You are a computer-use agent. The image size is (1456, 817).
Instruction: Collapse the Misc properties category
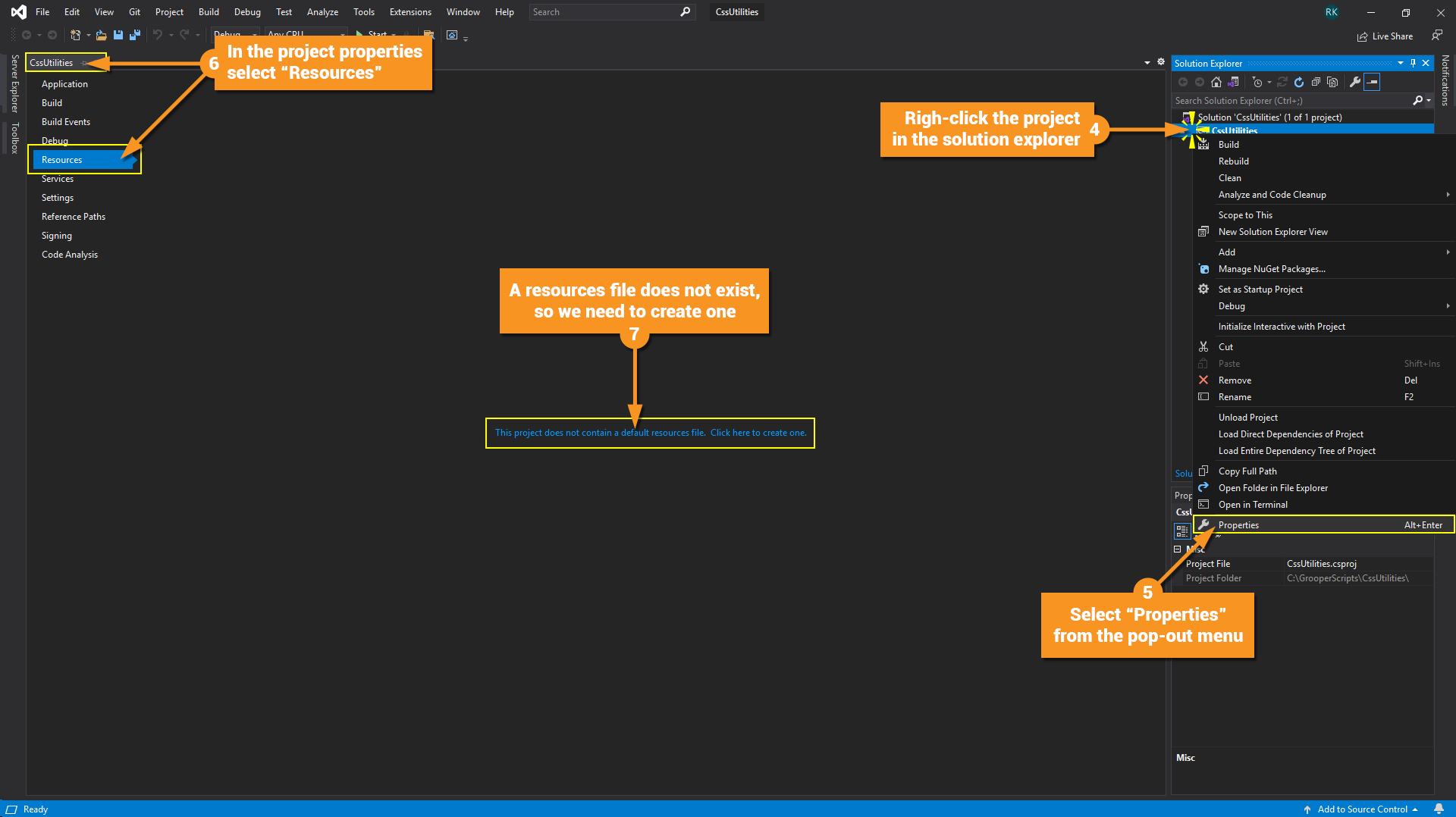1178,549
